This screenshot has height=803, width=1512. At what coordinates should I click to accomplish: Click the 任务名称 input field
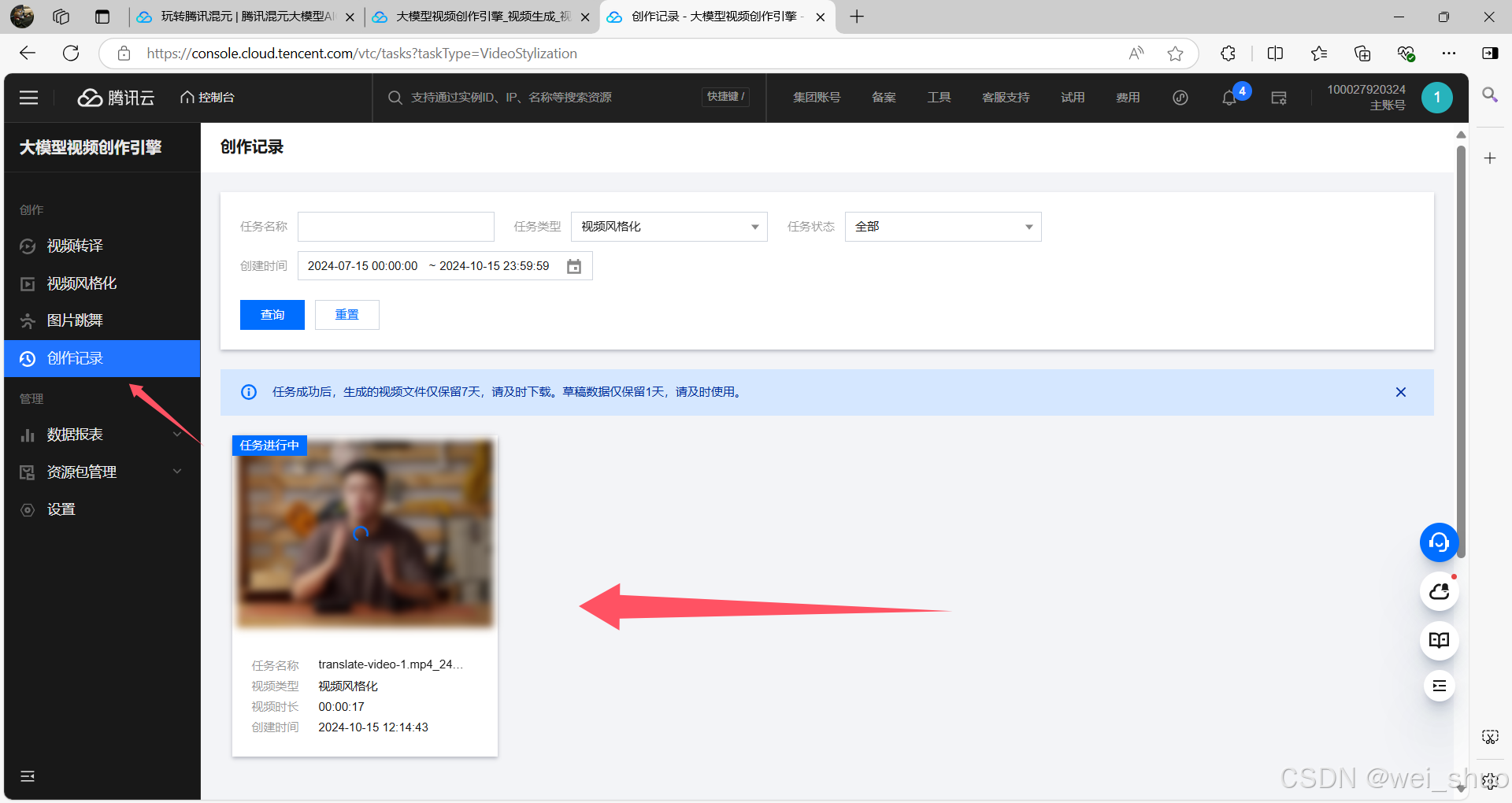(395, 227)
